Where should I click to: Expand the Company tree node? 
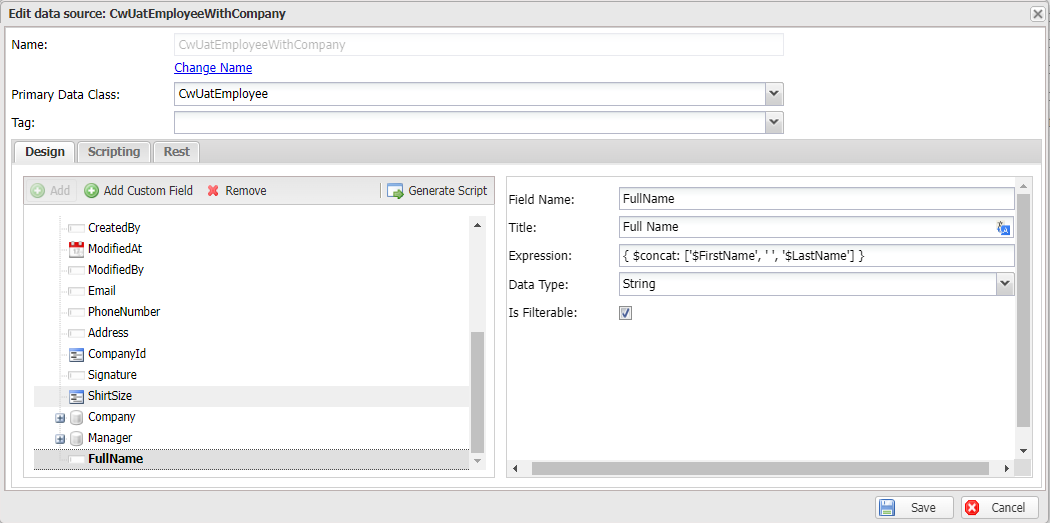click(x=60, y=418)
